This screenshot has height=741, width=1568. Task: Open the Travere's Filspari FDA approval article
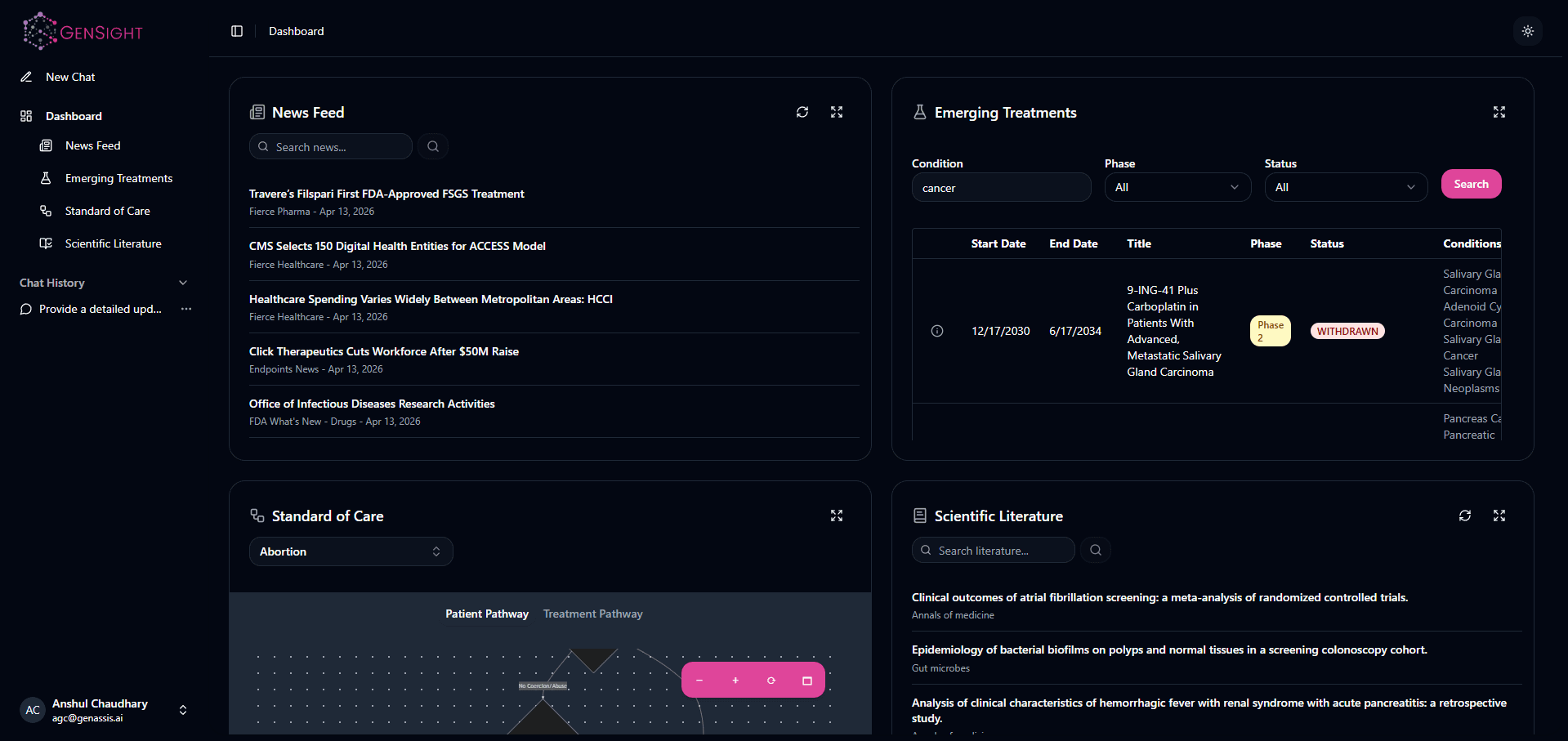[386, 194]
